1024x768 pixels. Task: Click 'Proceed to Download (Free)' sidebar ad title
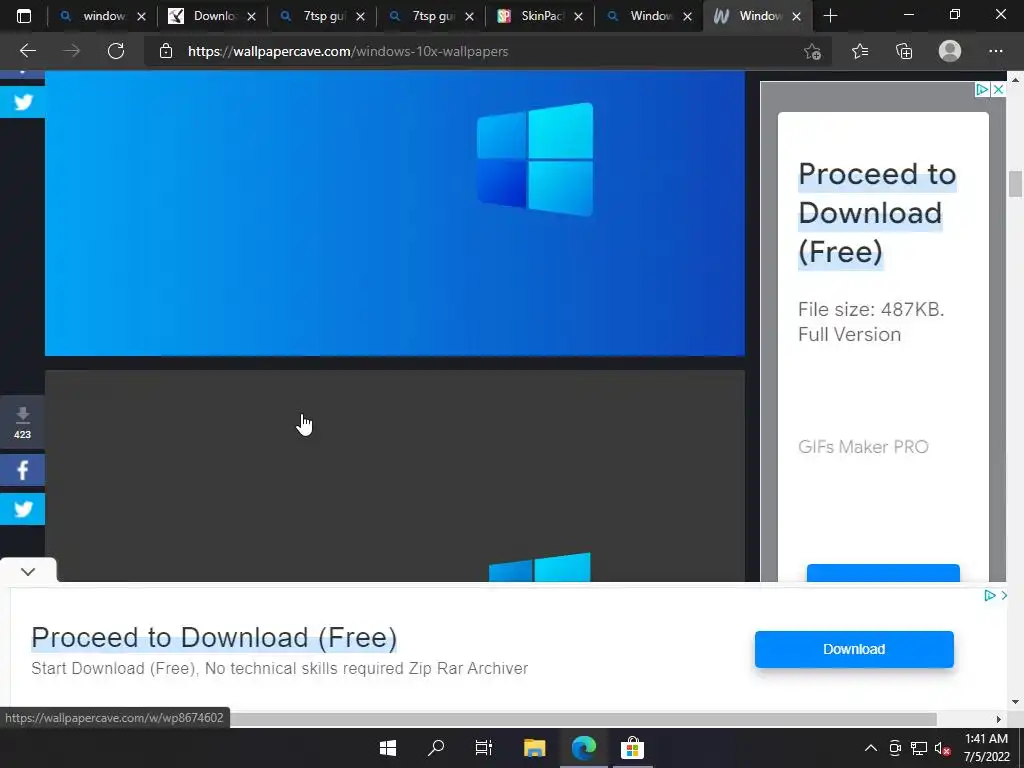coord(876,213)
